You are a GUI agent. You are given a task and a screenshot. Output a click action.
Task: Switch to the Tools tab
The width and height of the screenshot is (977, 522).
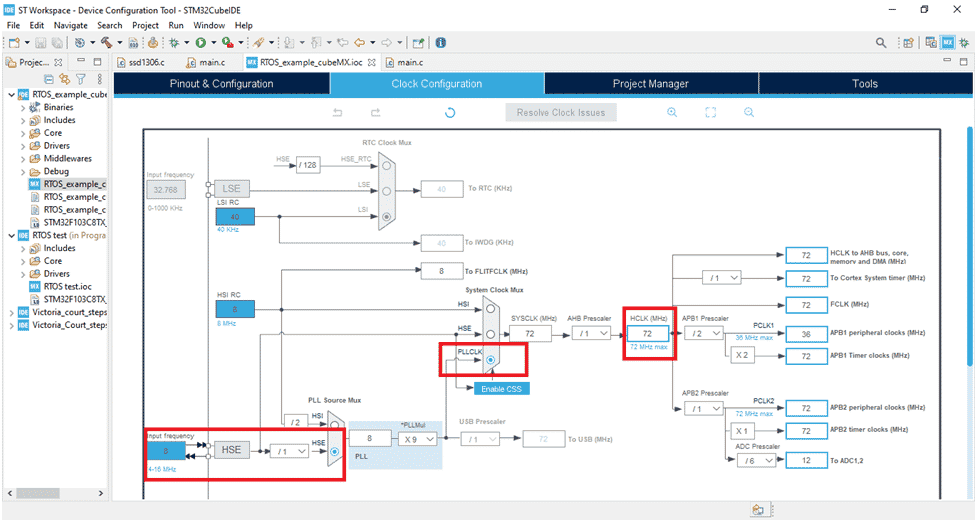(865, 83)
